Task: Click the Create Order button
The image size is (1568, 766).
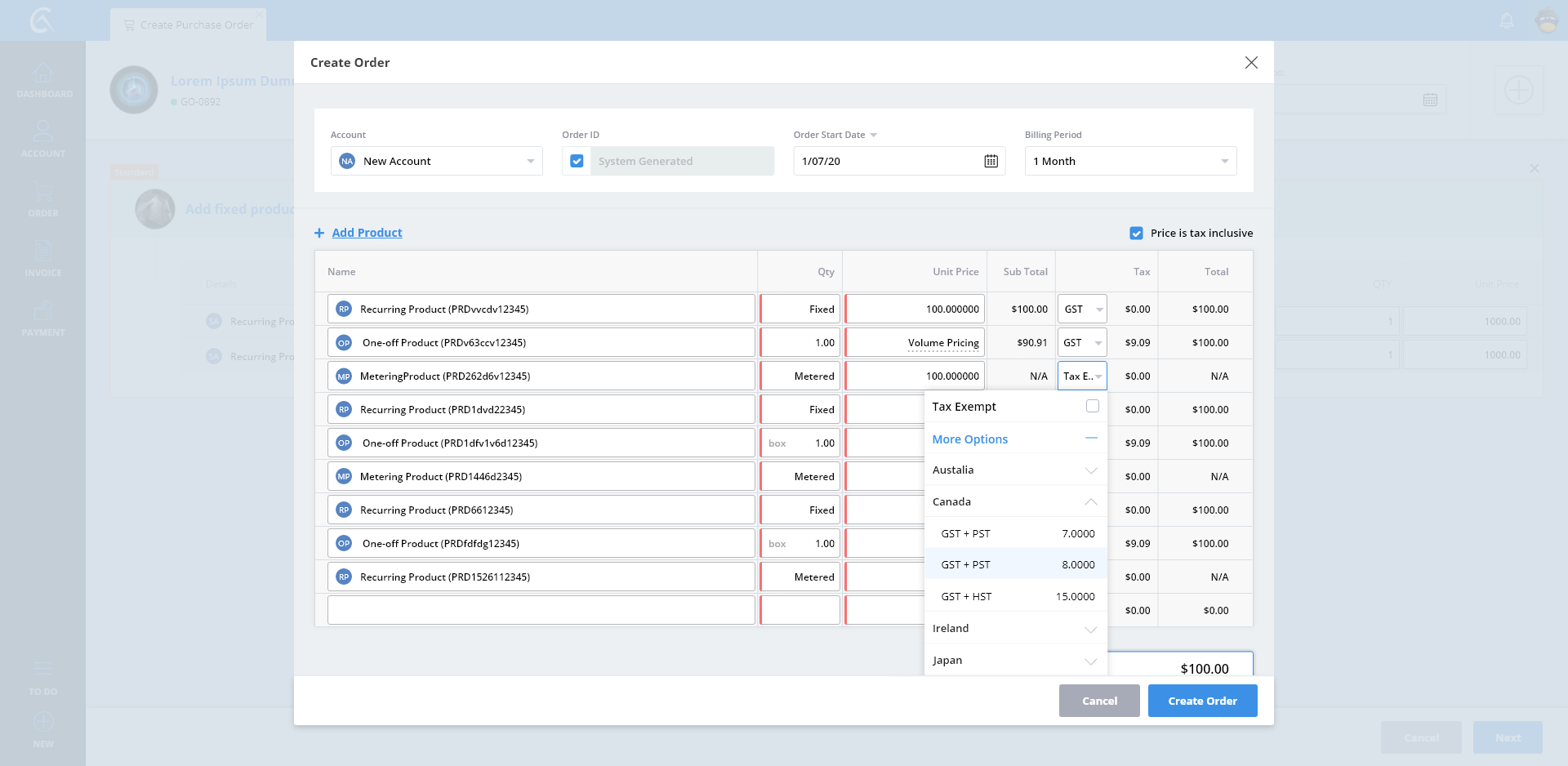Action: click(1202, 701)
